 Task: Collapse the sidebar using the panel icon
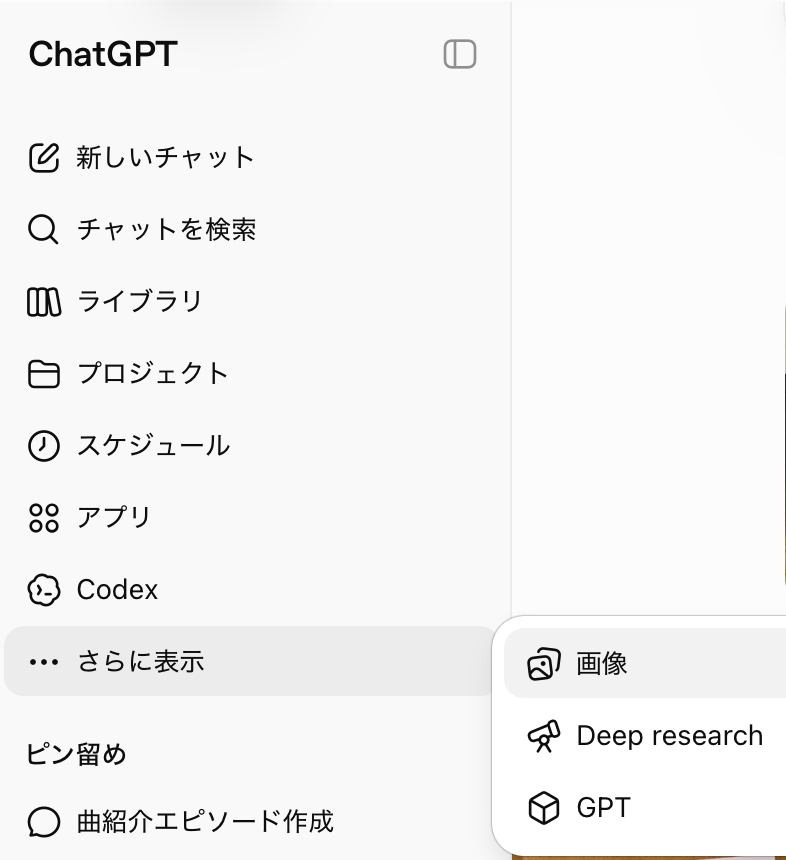(460, 54)
